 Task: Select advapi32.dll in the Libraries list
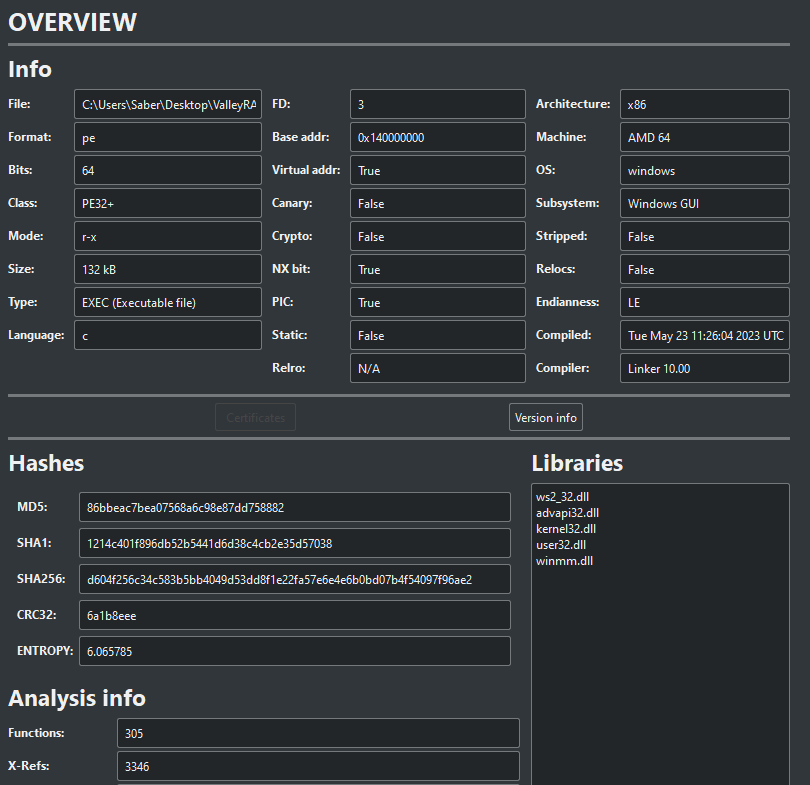click(567, 512)
